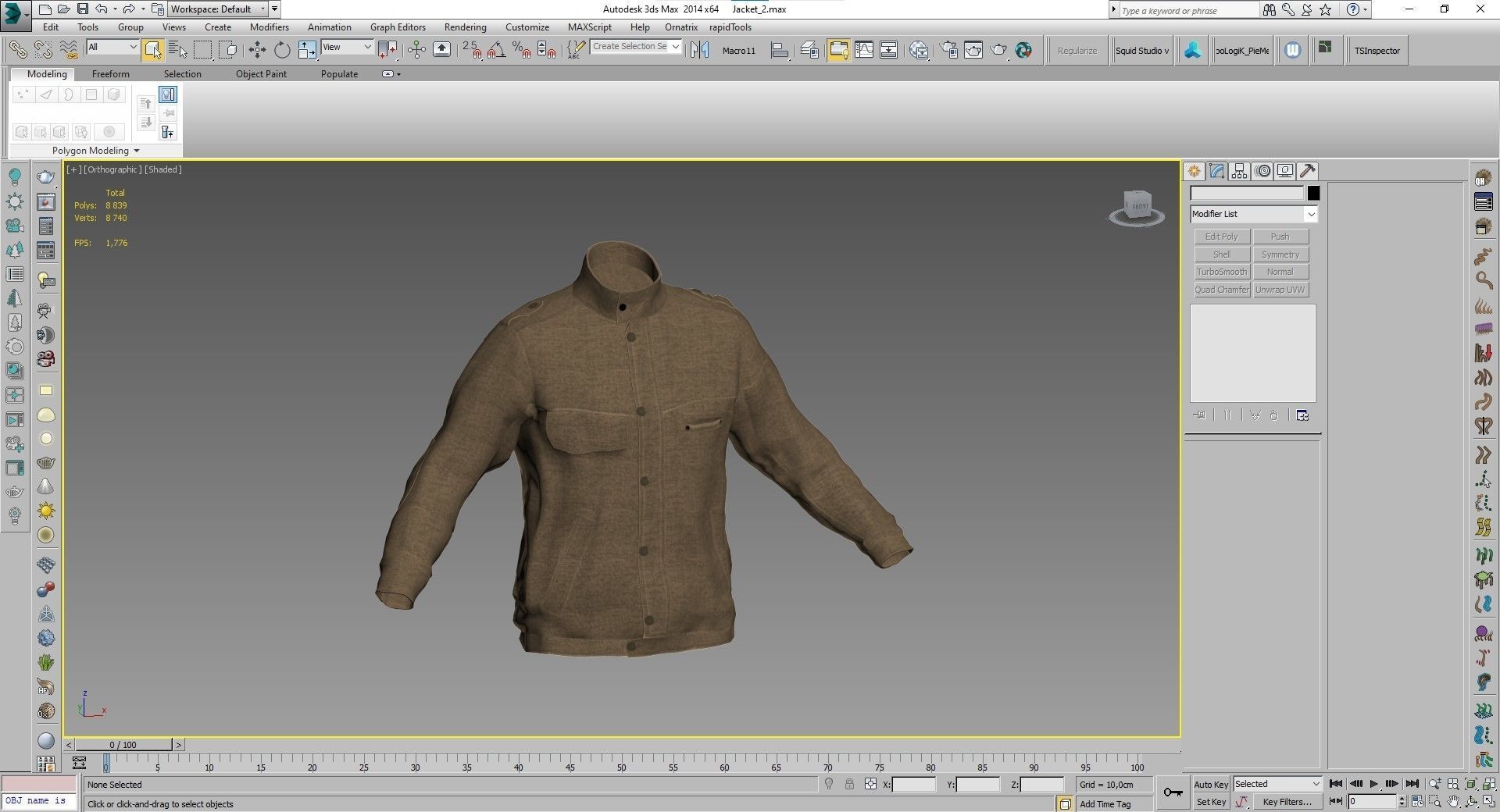
Task: Open the selection filter All dropdown
Action: 112,47
